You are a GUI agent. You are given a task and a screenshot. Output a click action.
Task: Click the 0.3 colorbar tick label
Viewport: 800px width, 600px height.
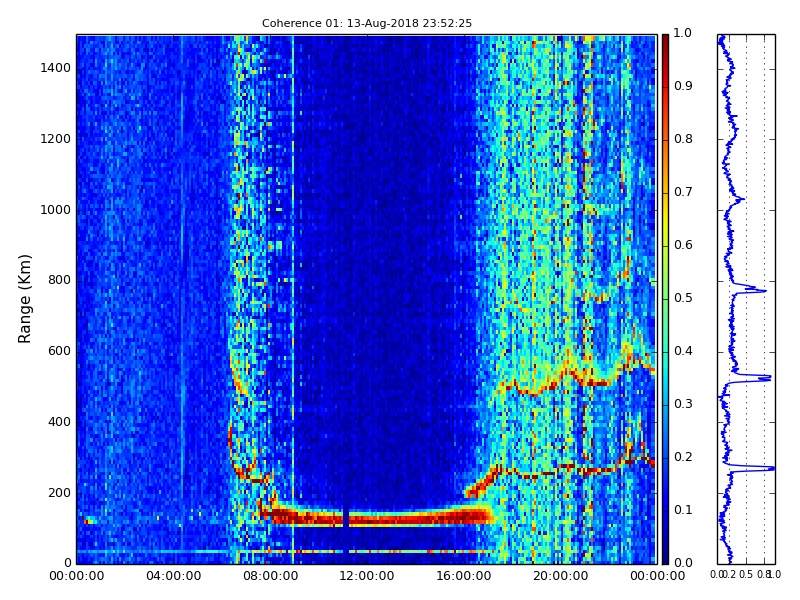(683, 404)
